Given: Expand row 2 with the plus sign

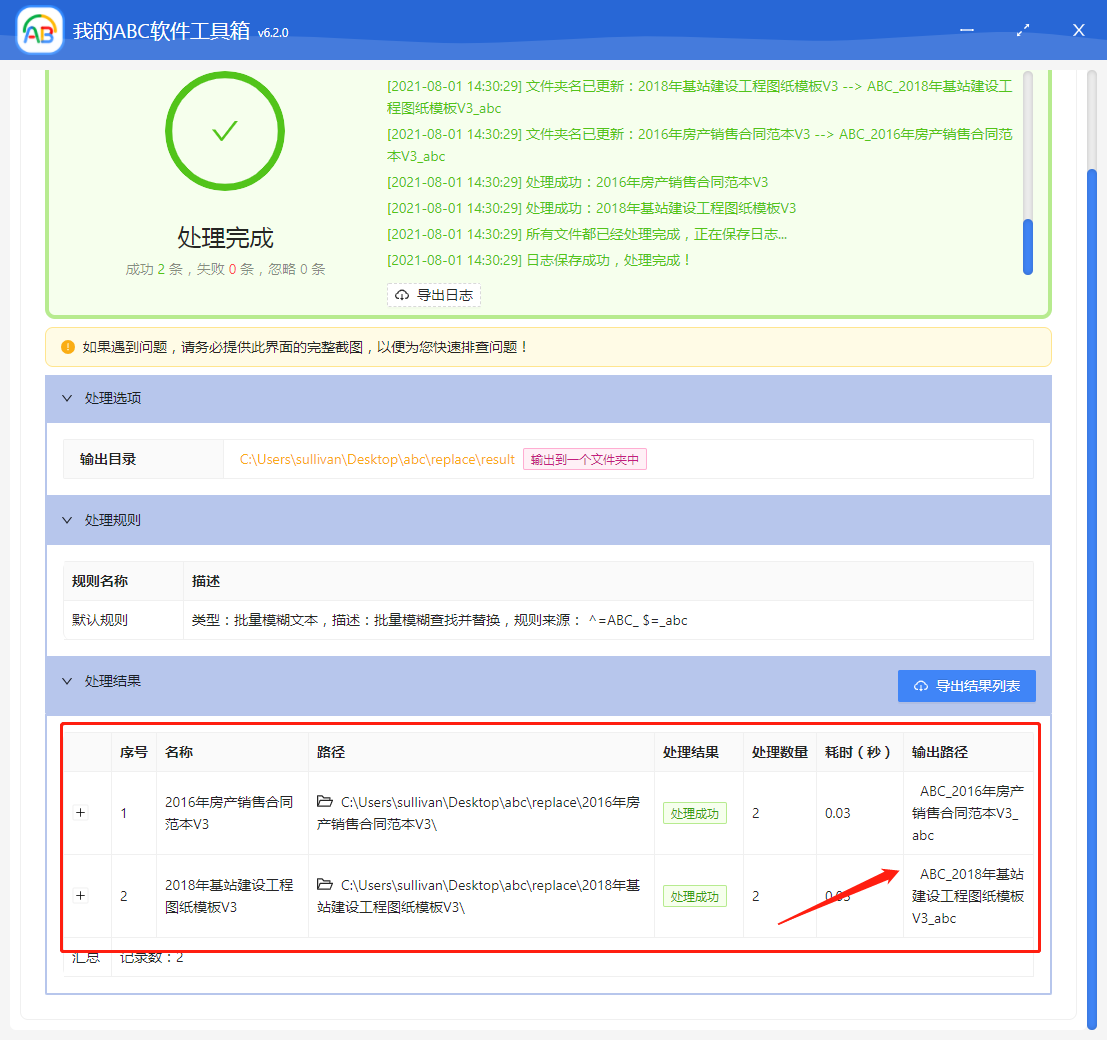Looking at the screenshot, I should pyautogui.click(x=80, y=895).
